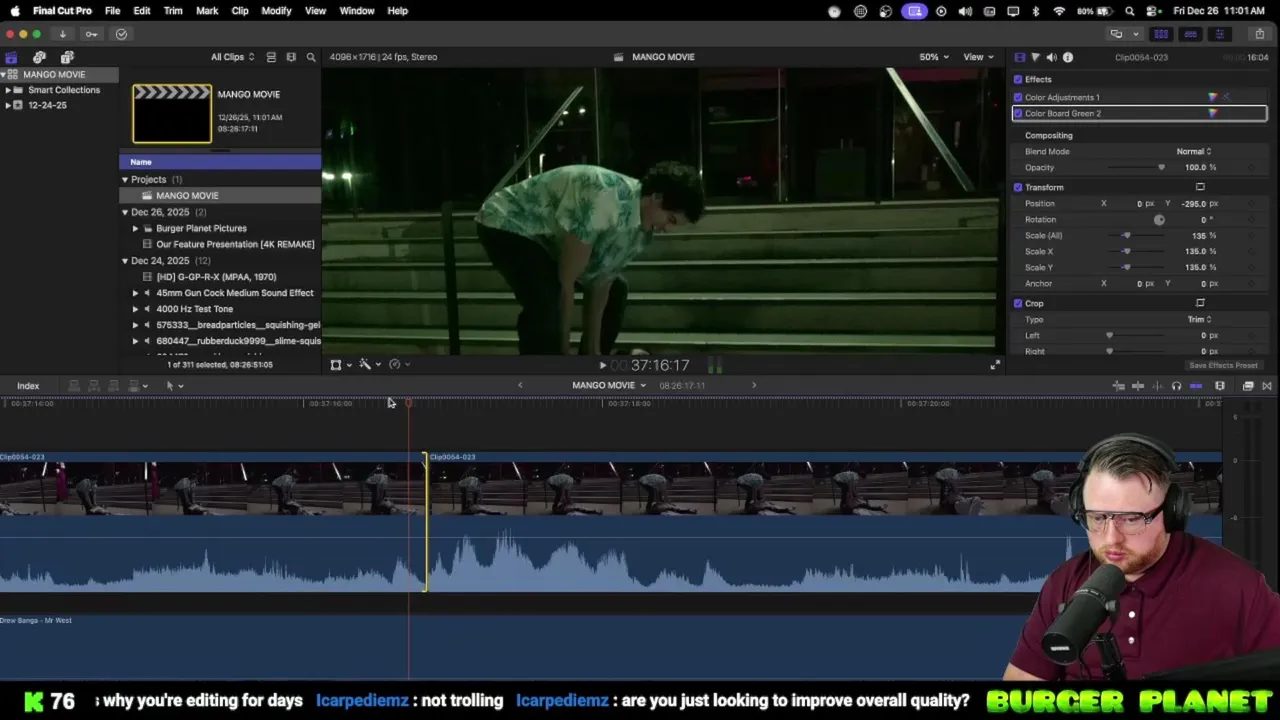This screenshot has height=720, width=1280.
Task: Open the Trim menu
Action: point(173,11)
